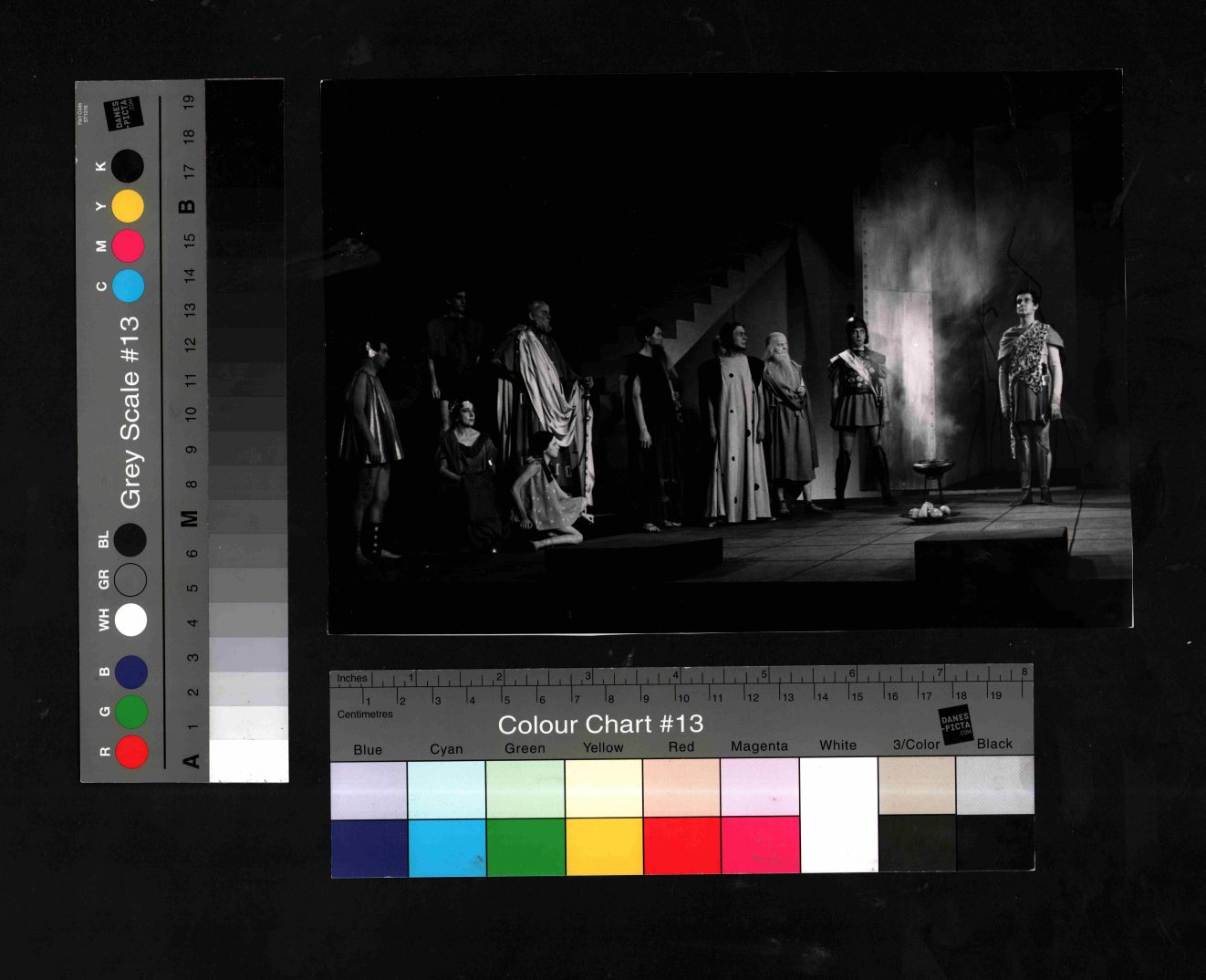This screenshot has height=980, width=1206.
Task: Select the cyan C circle on grey scale card
Action: [x=128, y=286]
